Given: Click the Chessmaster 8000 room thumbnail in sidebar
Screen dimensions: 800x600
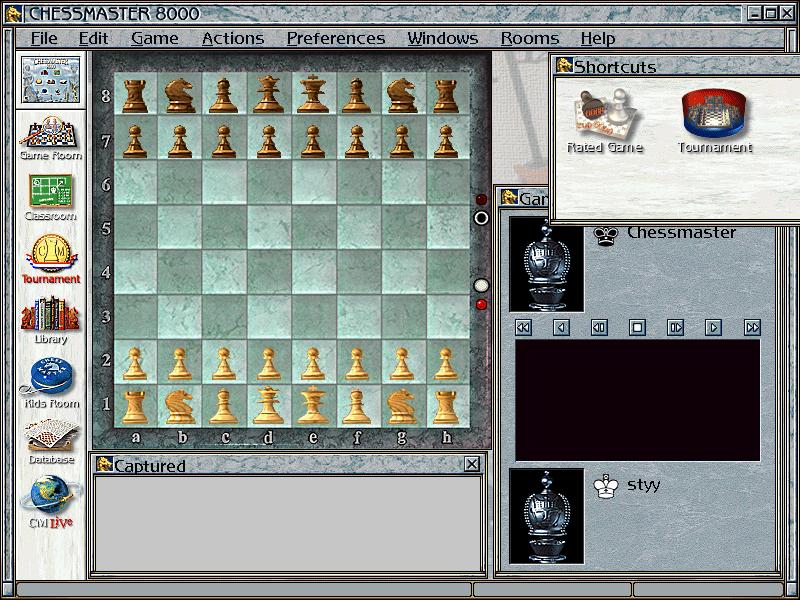Looking at the screenshot, I should tap(51, 80).
